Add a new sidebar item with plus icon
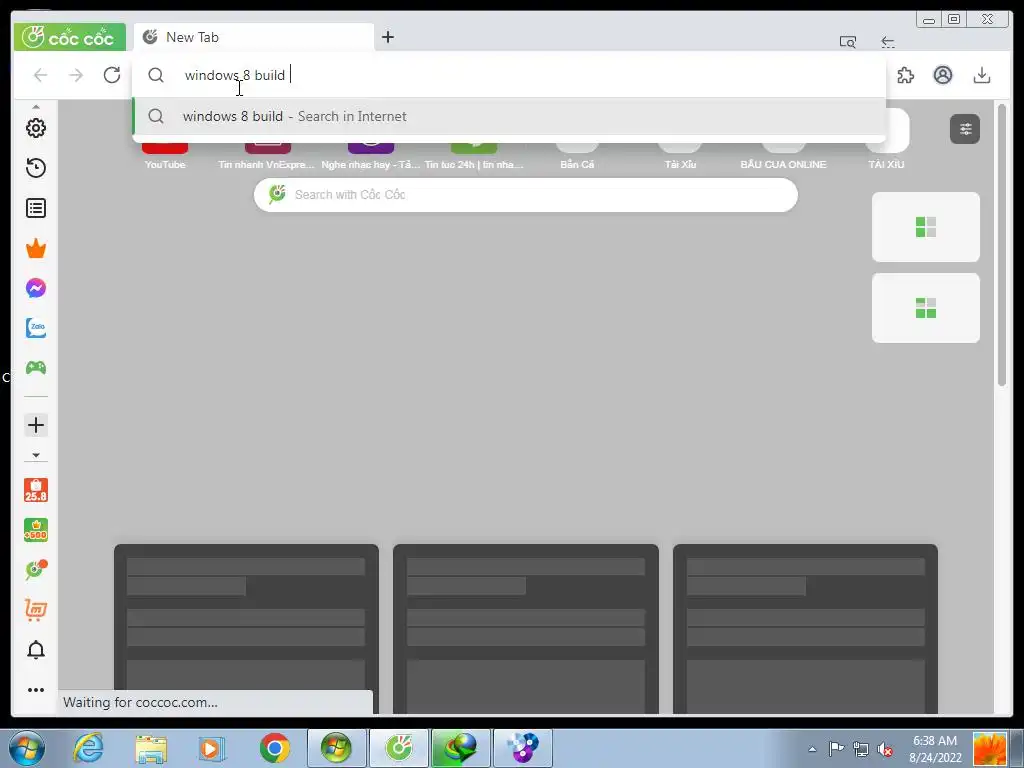 tap(36, 425)
